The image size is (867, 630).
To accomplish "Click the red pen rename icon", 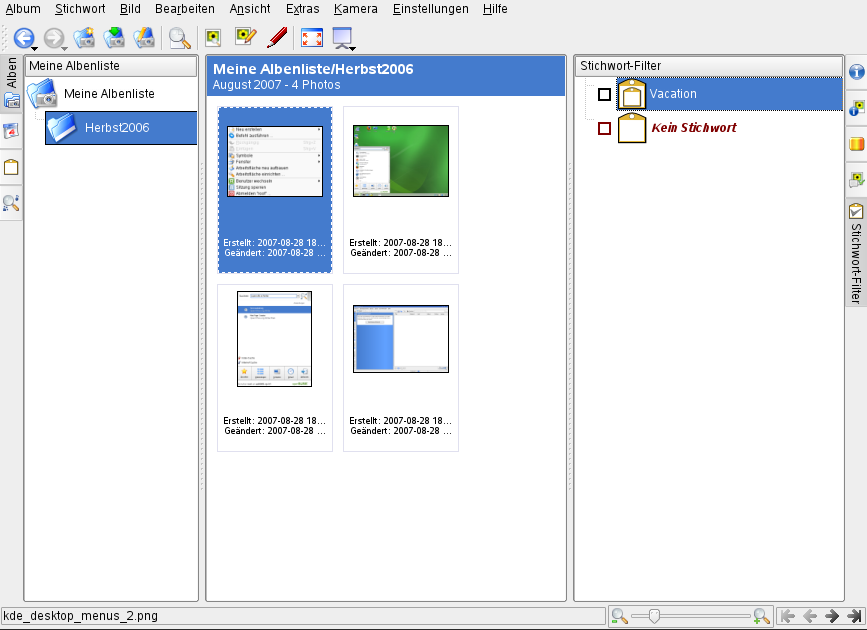I will pos(277,38).
